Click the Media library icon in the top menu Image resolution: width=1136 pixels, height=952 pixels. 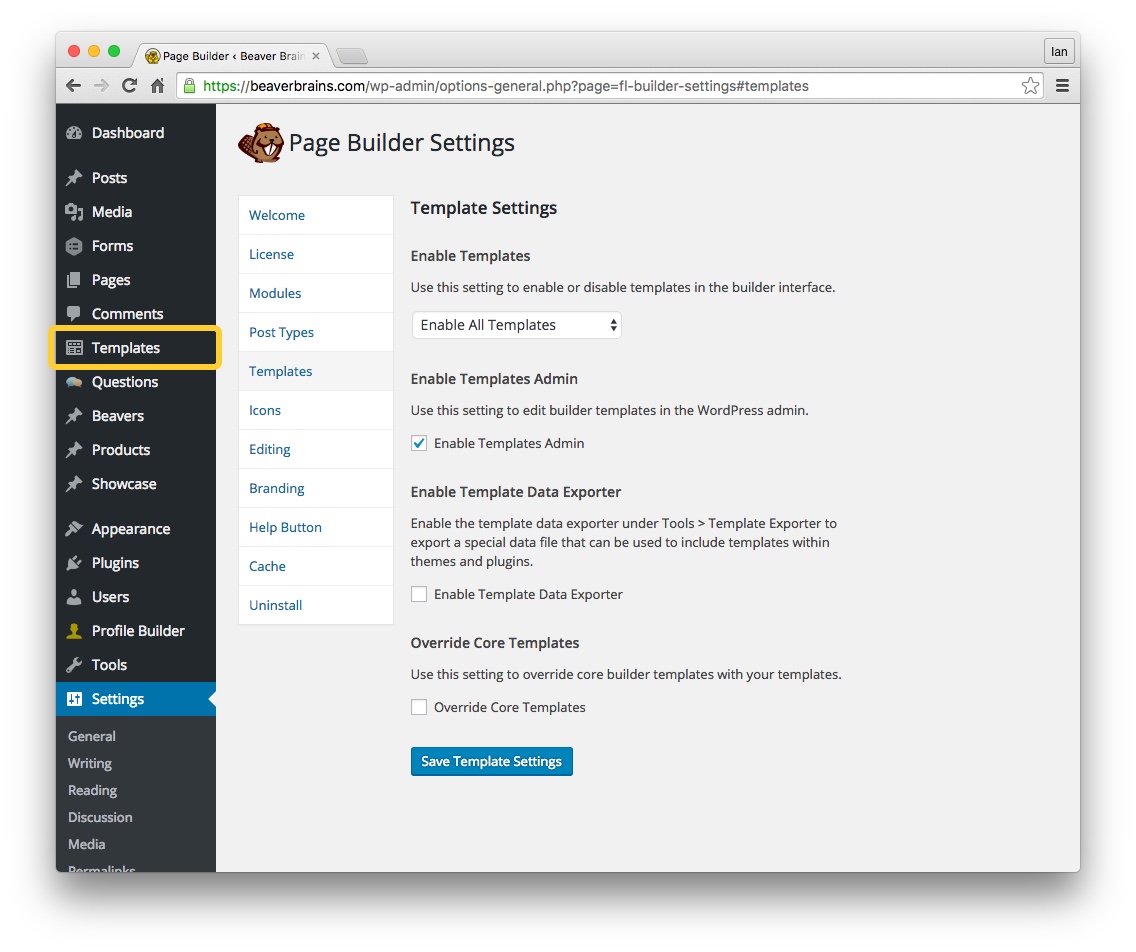click(74, 212)
